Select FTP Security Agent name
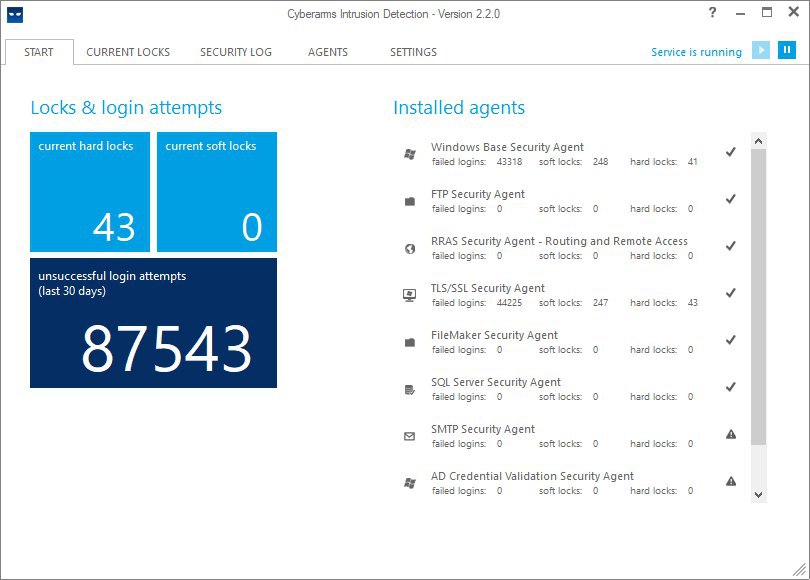 [x=478, y=194]
